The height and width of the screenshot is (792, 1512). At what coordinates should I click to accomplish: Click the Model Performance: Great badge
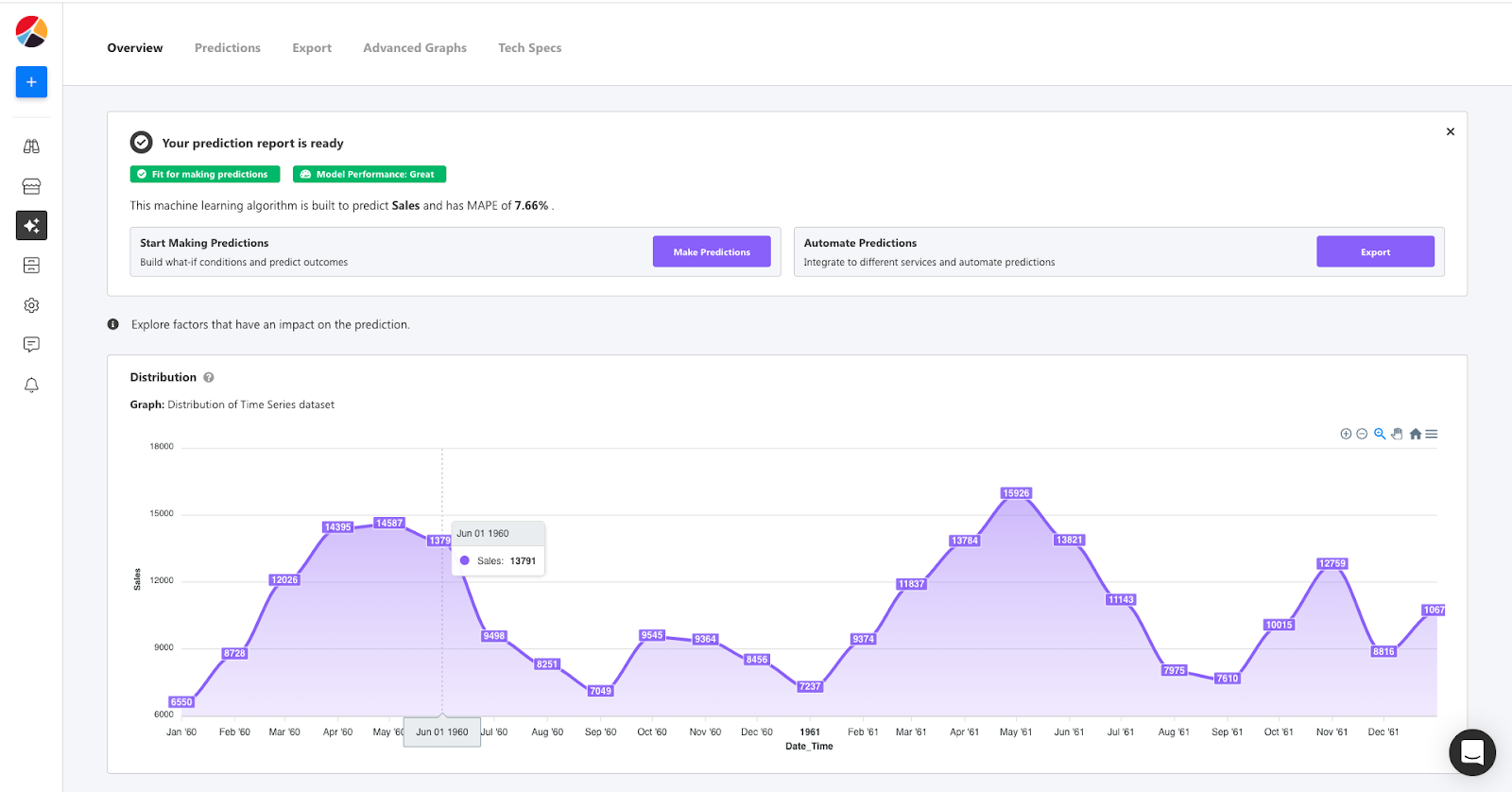[369, 174]
